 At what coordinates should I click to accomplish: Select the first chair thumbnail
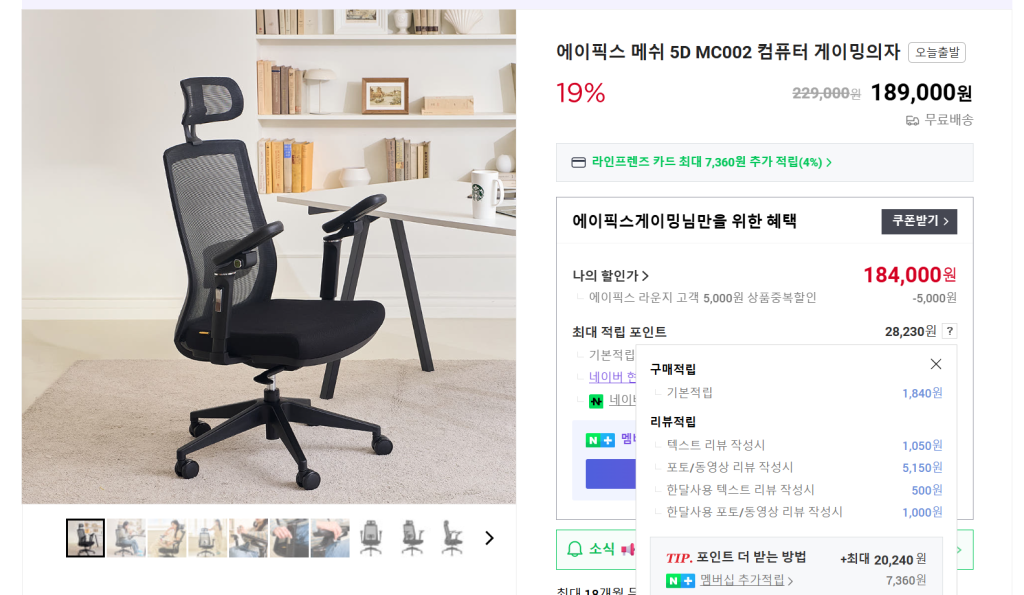pyautogui.click(x=85, y=538)
